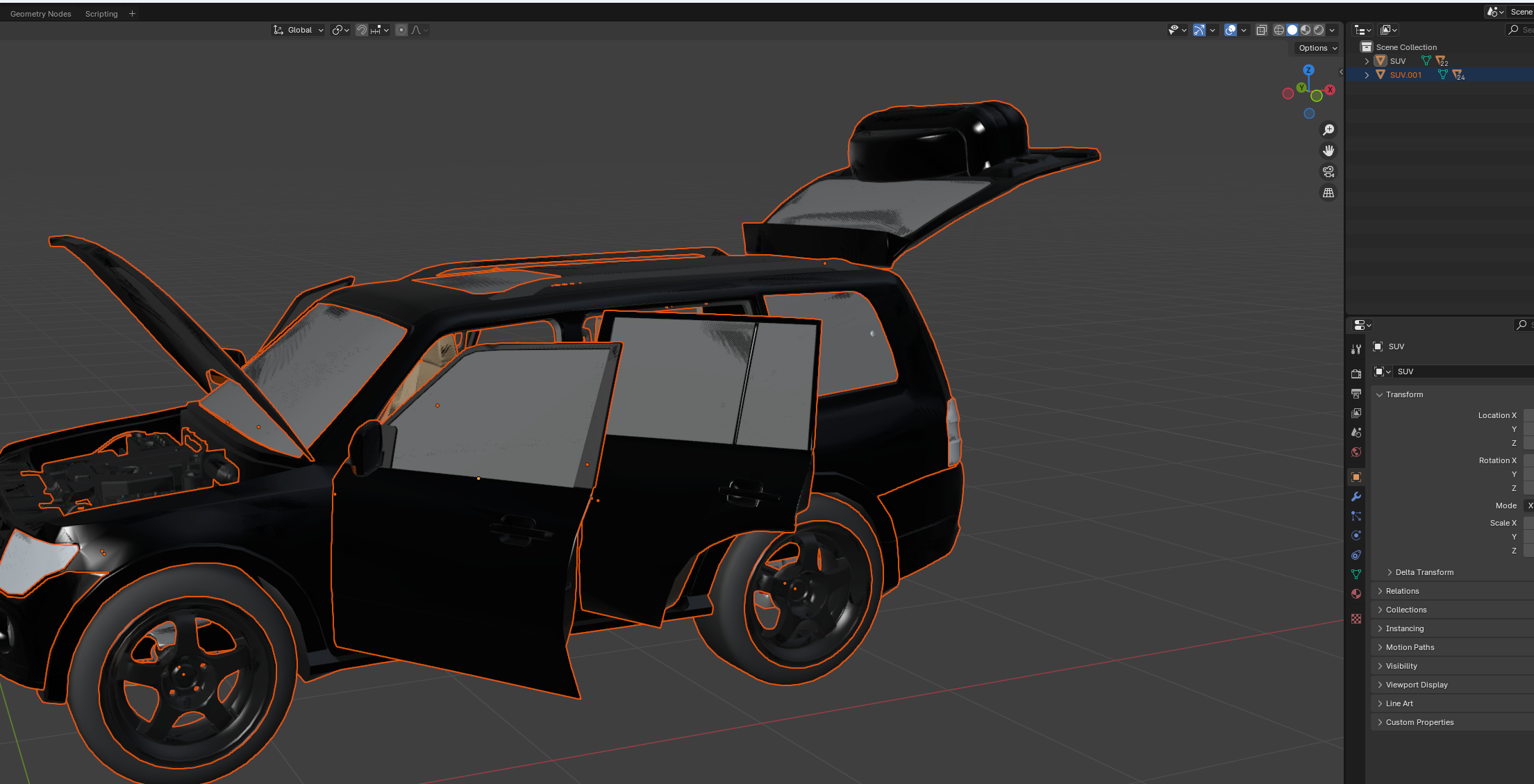This screenshot has height=784, width=1534.
Task: Open the Material properties tab
Action: pos(1356,594)
